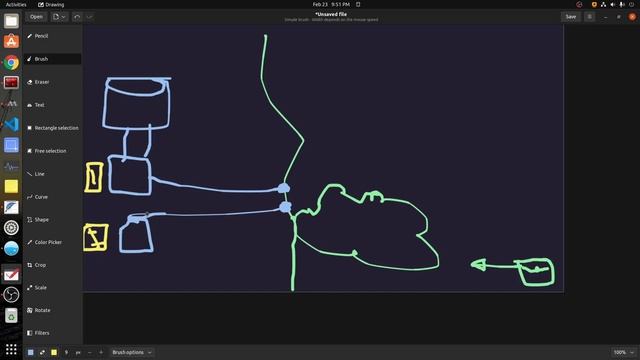Open the sticky notes app in dock
The height and width of the screenshot is (360, 640).
pos(11,186)
